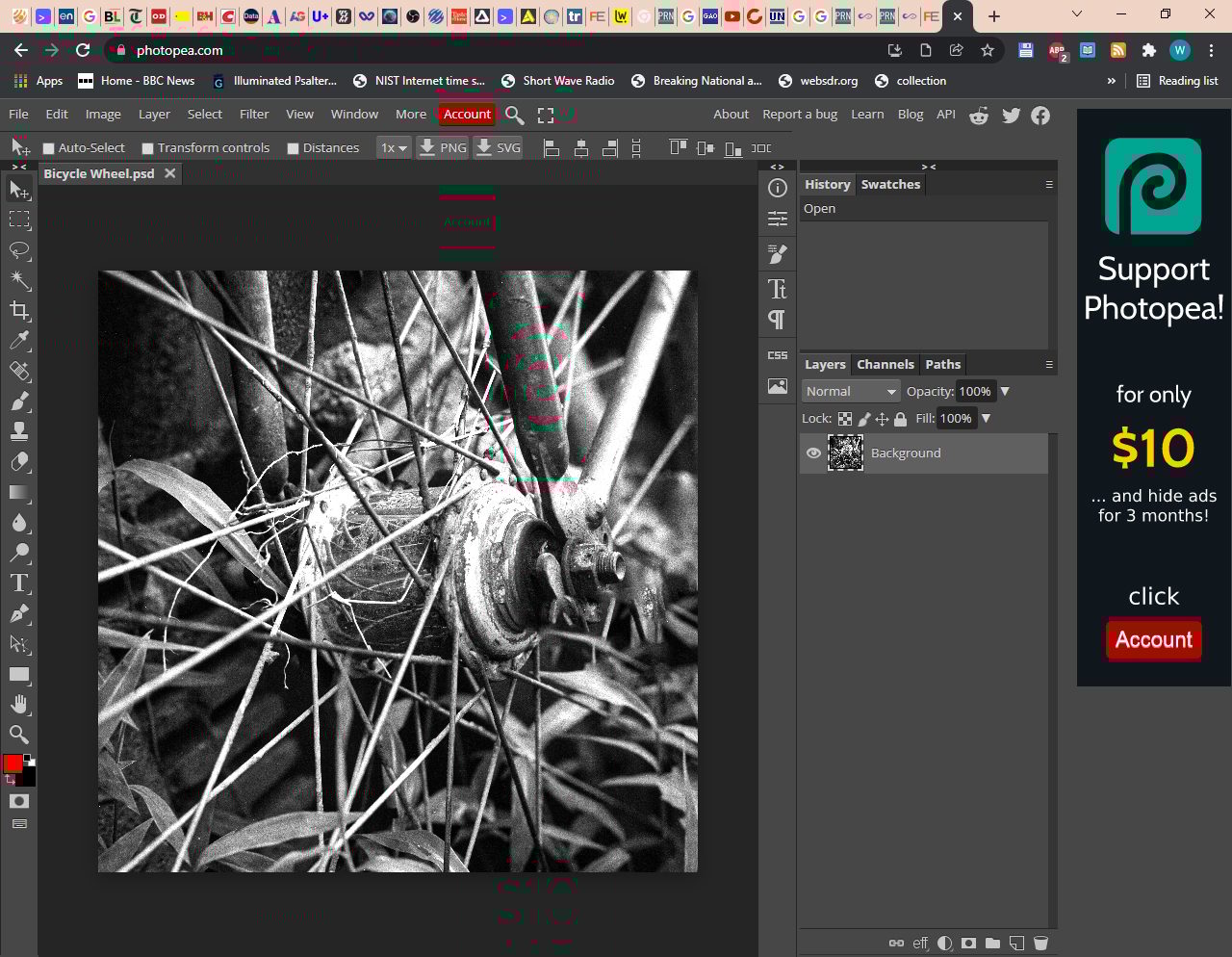Open the Normal blend mode dropdown
This screenshot has width=1232, height=957.
851,392
